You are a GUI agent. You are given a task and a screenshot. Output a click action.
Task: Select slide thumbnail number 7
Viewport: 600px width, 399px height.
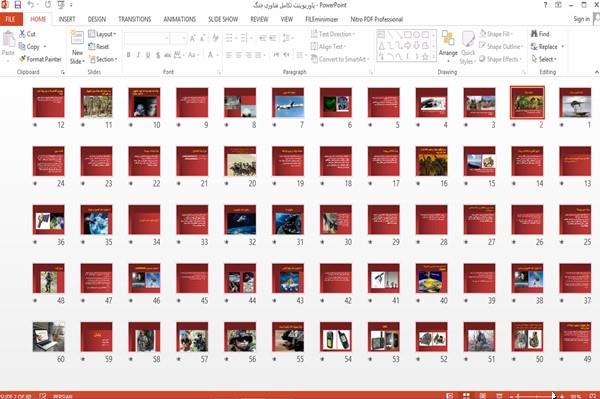(288, 103)
